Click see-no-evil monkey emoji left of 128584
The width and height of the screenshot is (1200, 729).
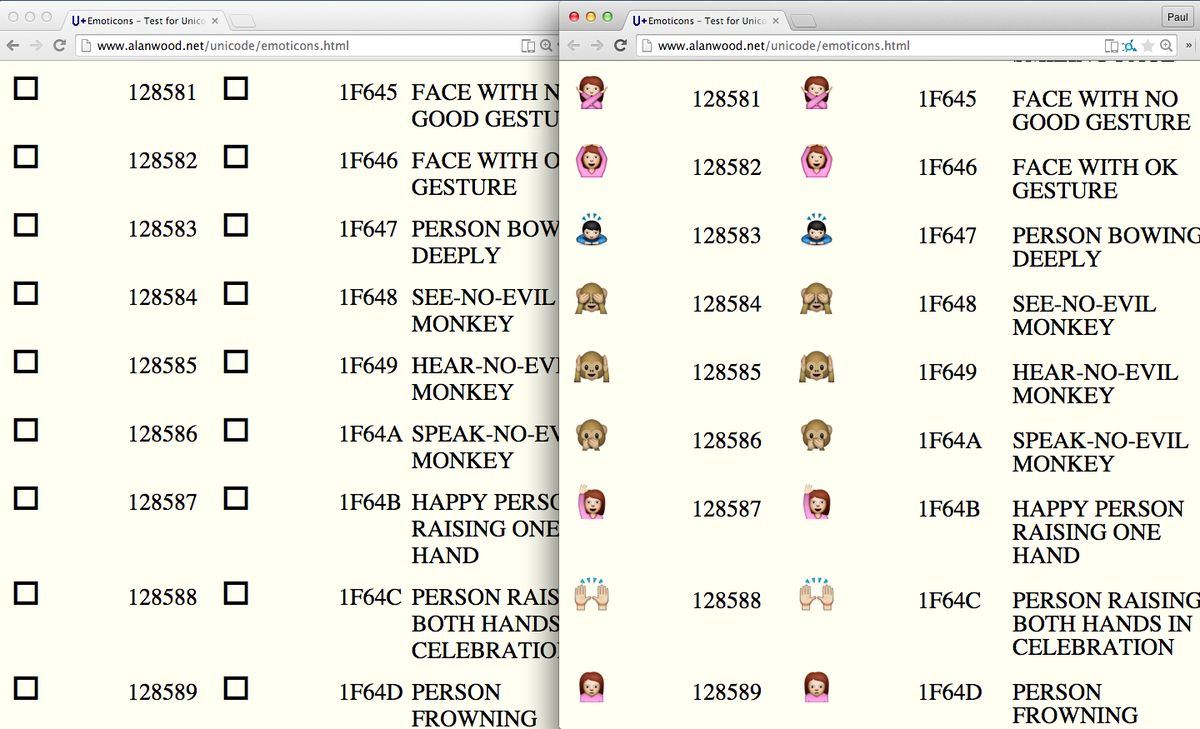point(591,299)
